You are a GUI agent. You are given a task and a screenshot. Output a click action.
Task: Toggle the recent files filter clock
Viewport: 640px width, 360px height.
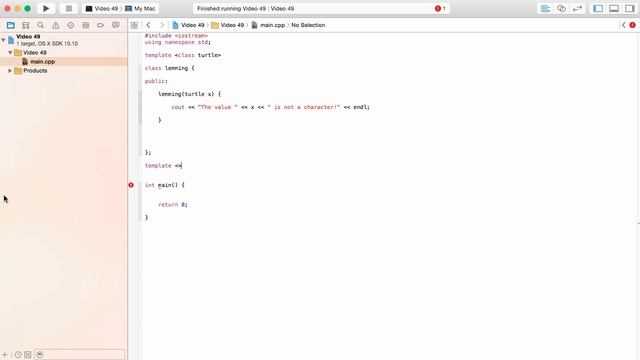pos(18,355)
